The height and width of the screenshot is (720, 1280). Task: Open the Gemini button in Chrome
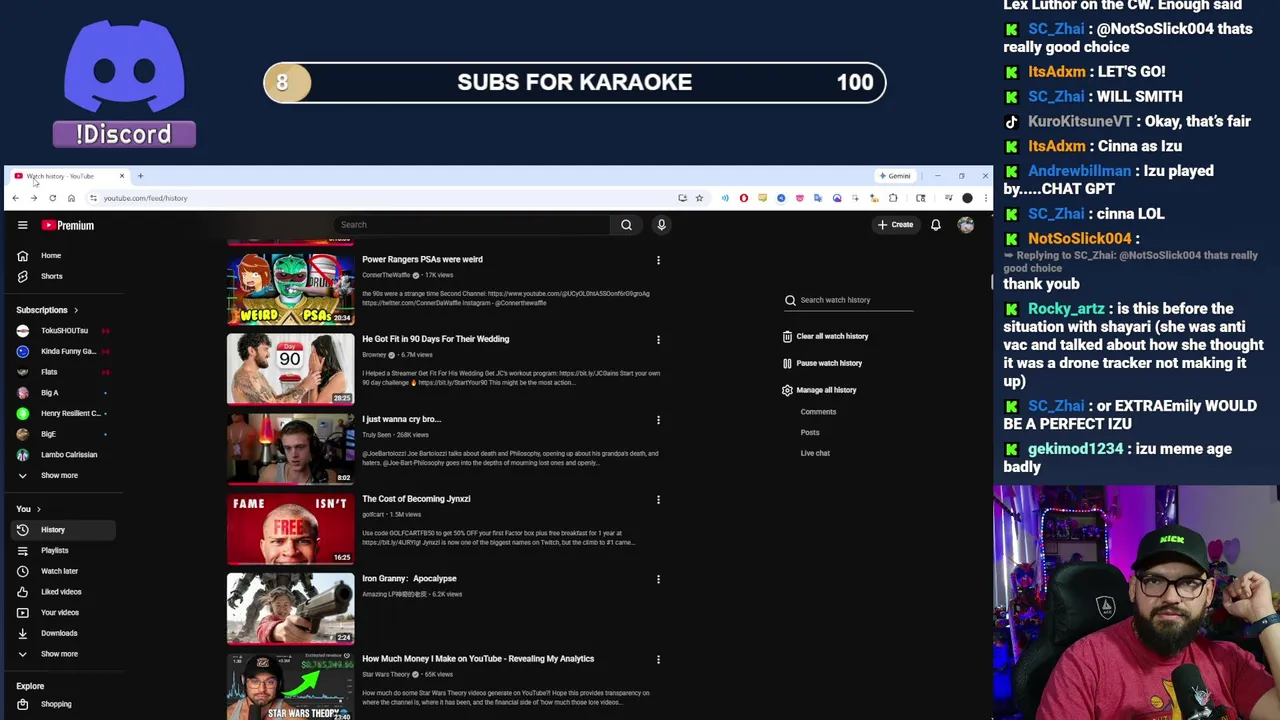(x=895, y=176)
